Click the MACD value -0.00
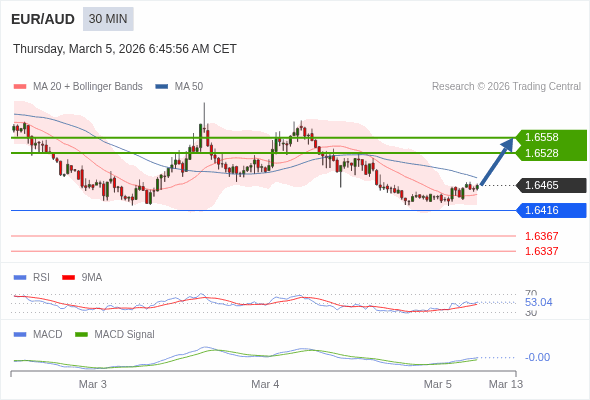The width and height of the screenshot is (590, 400). (537, 357)
